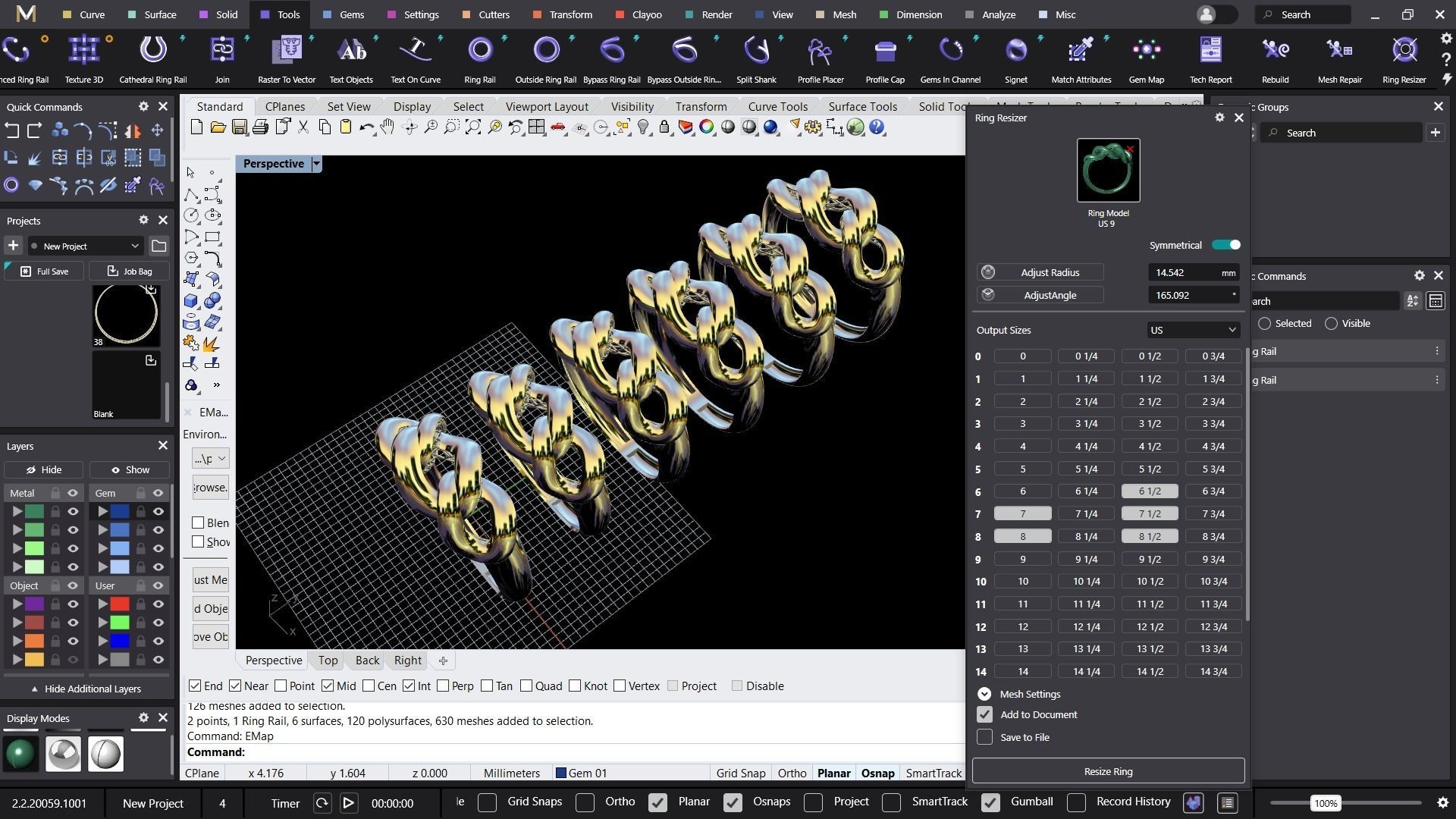
Task: Click the Signet tool
Action: pos(1016,60)
